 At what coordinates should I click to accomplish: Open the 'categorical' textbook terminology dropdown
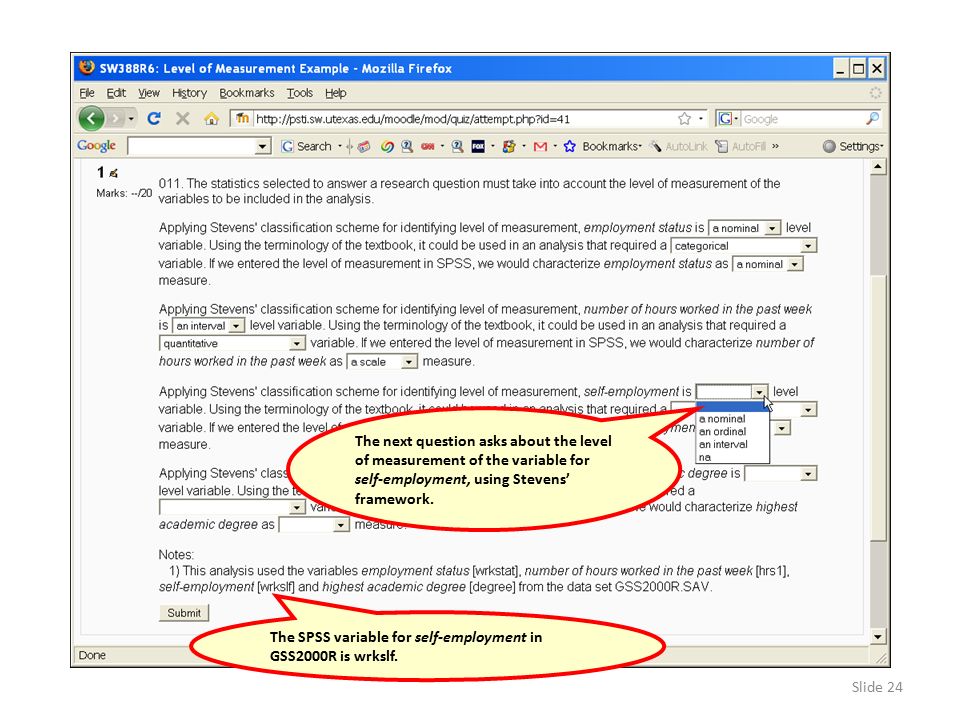click(x=744, y=246)
